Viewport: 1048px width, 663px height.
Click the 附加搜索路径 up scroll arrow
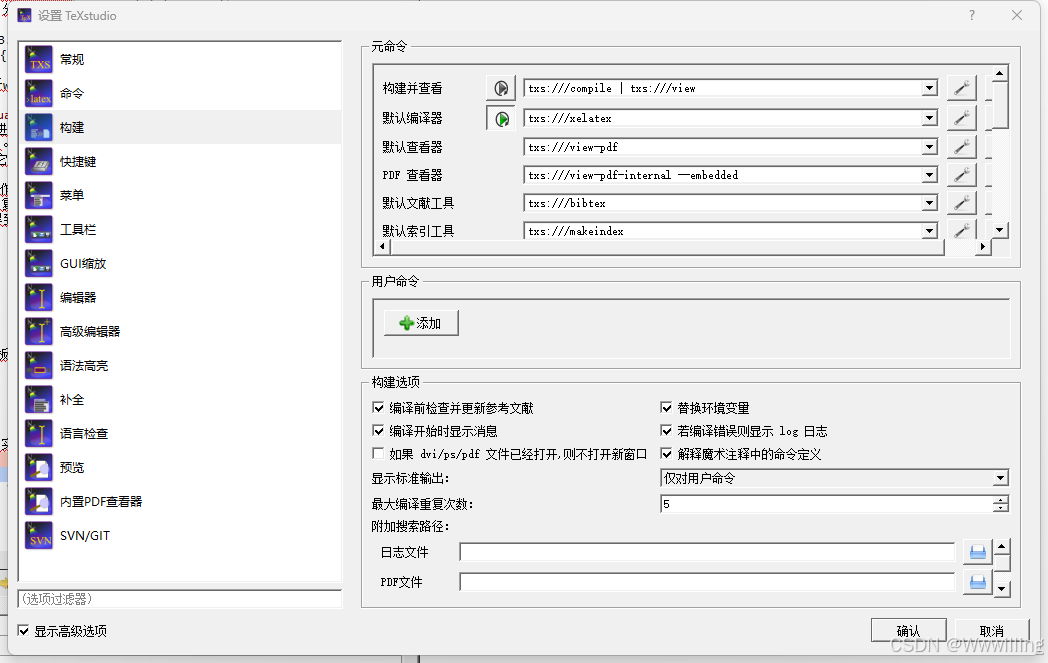[x=1001, y=547]
